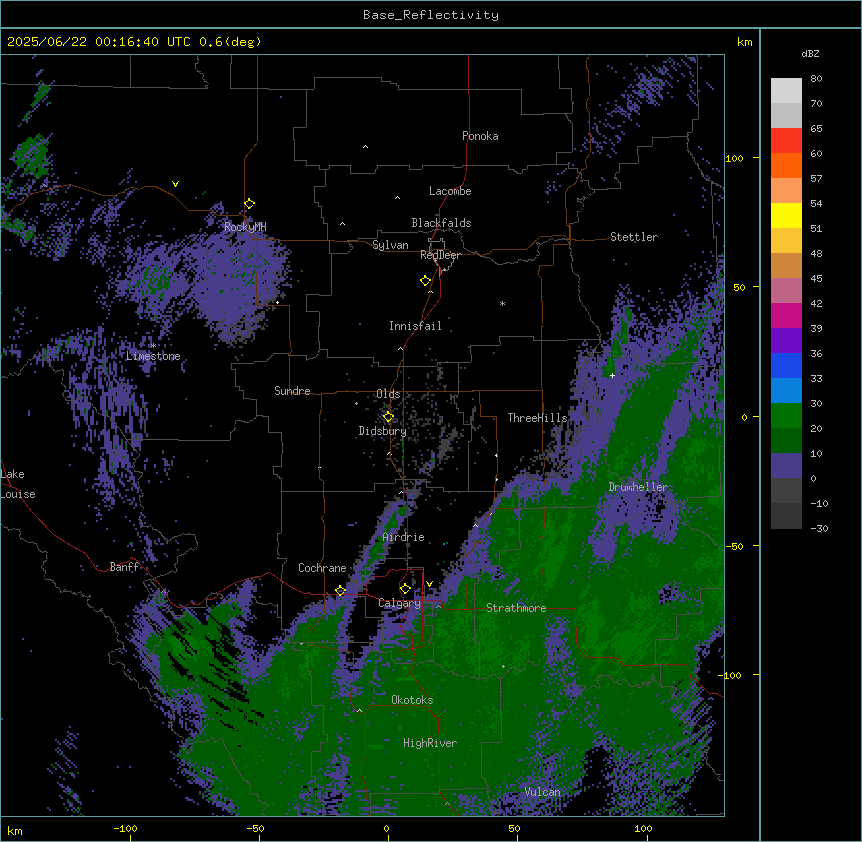
Task: Click the orange 60-57 dBZ legend band
Action: (786, 165)
